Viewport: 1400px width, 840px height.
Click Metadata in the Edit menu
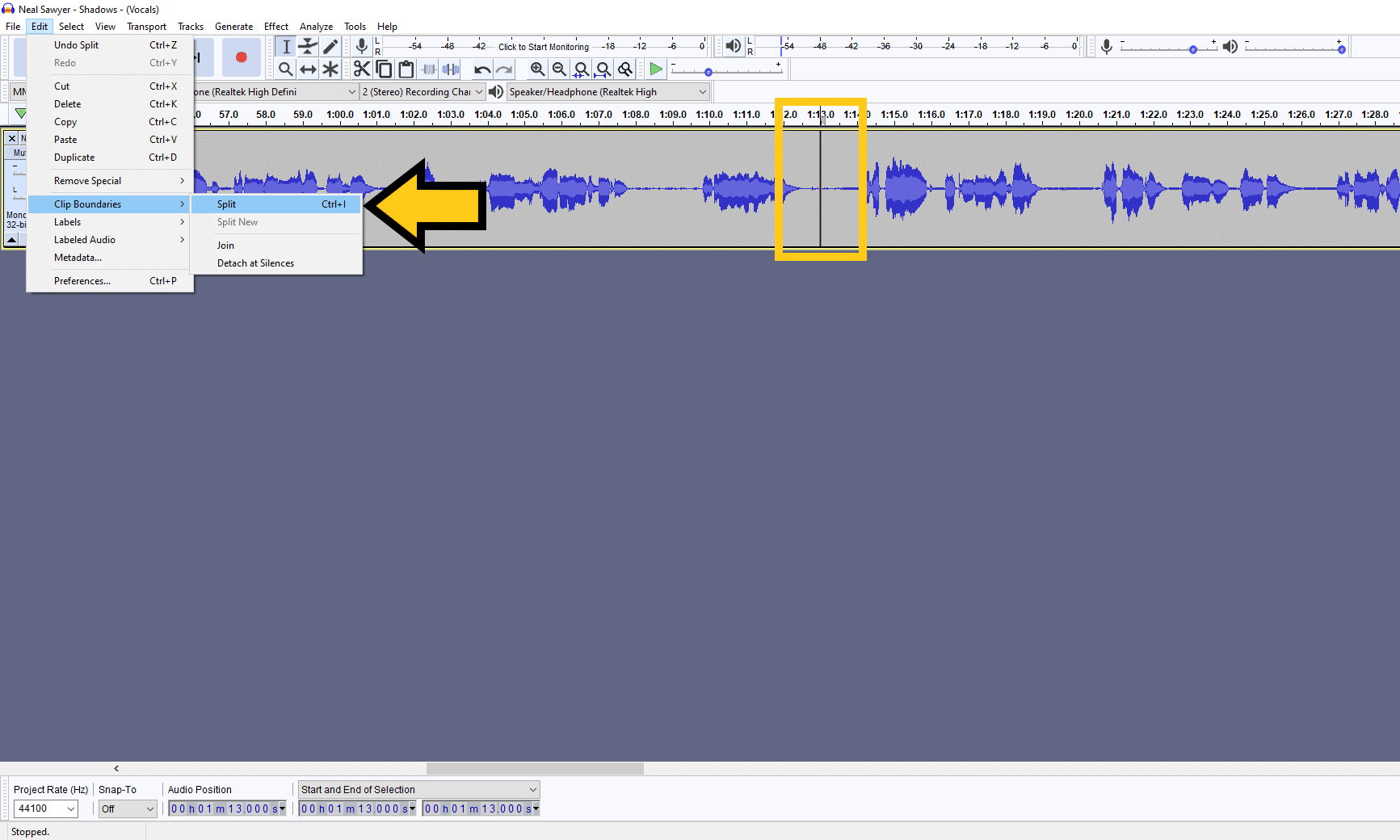coord(78,257)
